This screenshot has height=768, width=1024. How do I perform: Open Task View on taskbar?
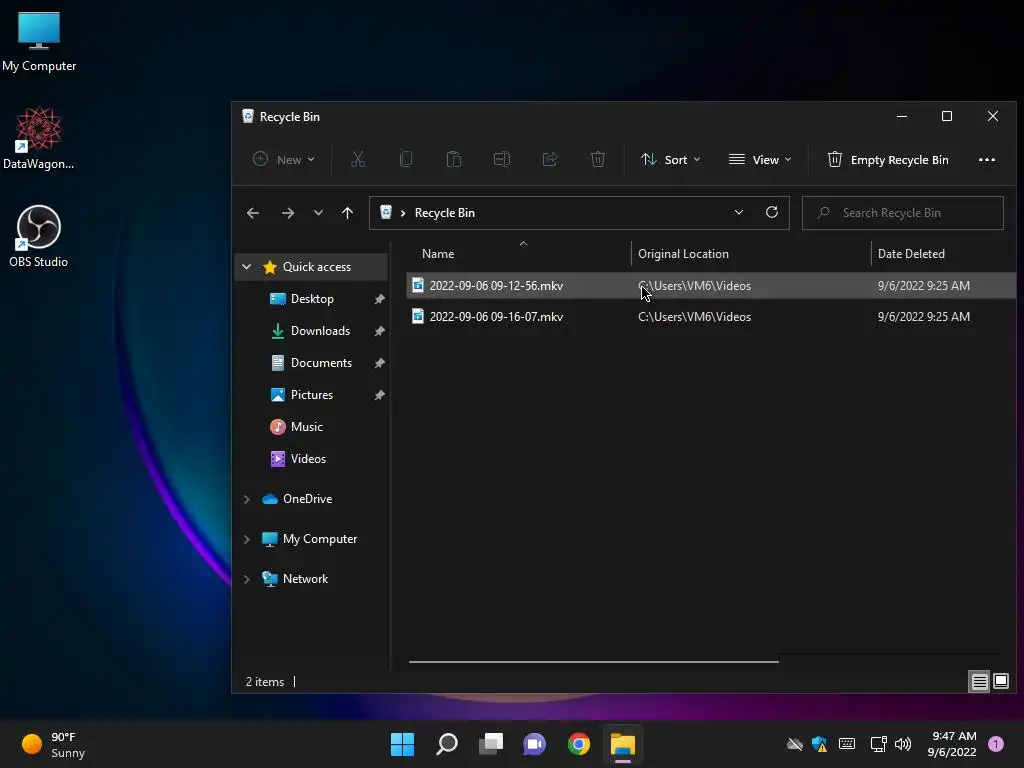pyautogui.click(x=491, y=744)
